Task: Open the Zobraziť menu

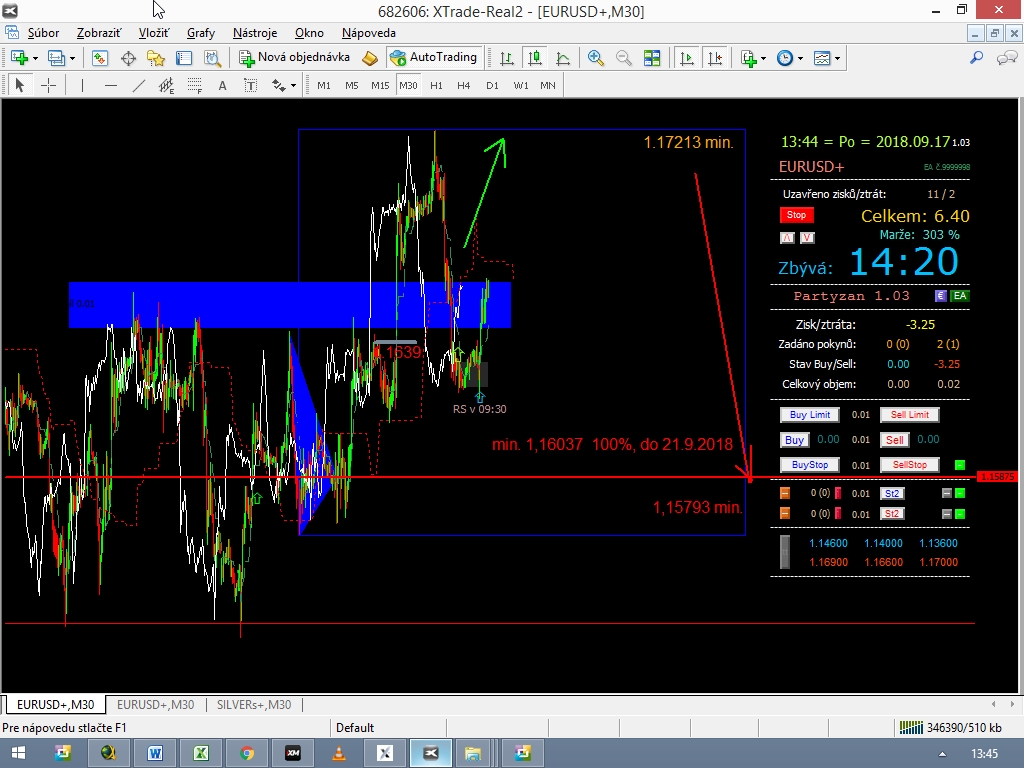Action: [99, 33]
